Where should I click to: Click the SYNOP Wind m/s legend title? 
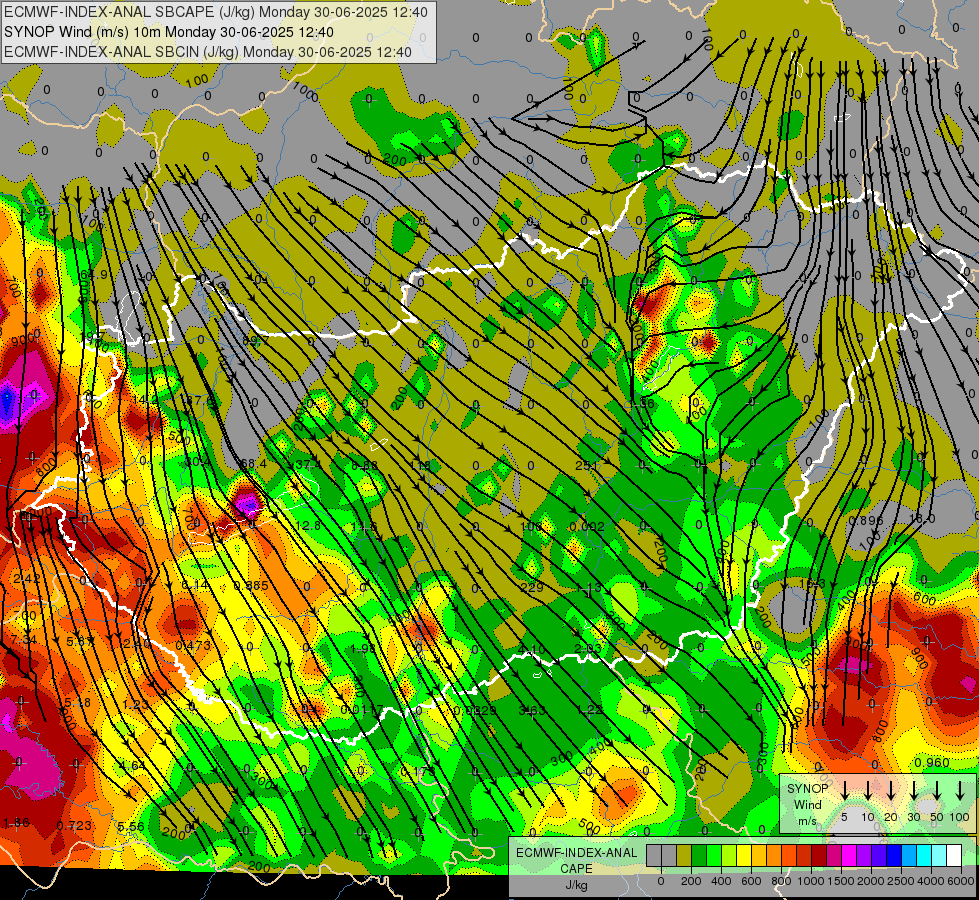[807, 805]
